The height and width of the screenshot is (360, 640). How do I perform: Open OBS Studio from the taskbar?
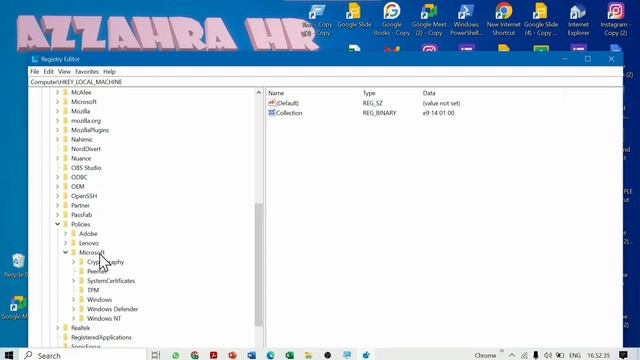coord(327,356)
